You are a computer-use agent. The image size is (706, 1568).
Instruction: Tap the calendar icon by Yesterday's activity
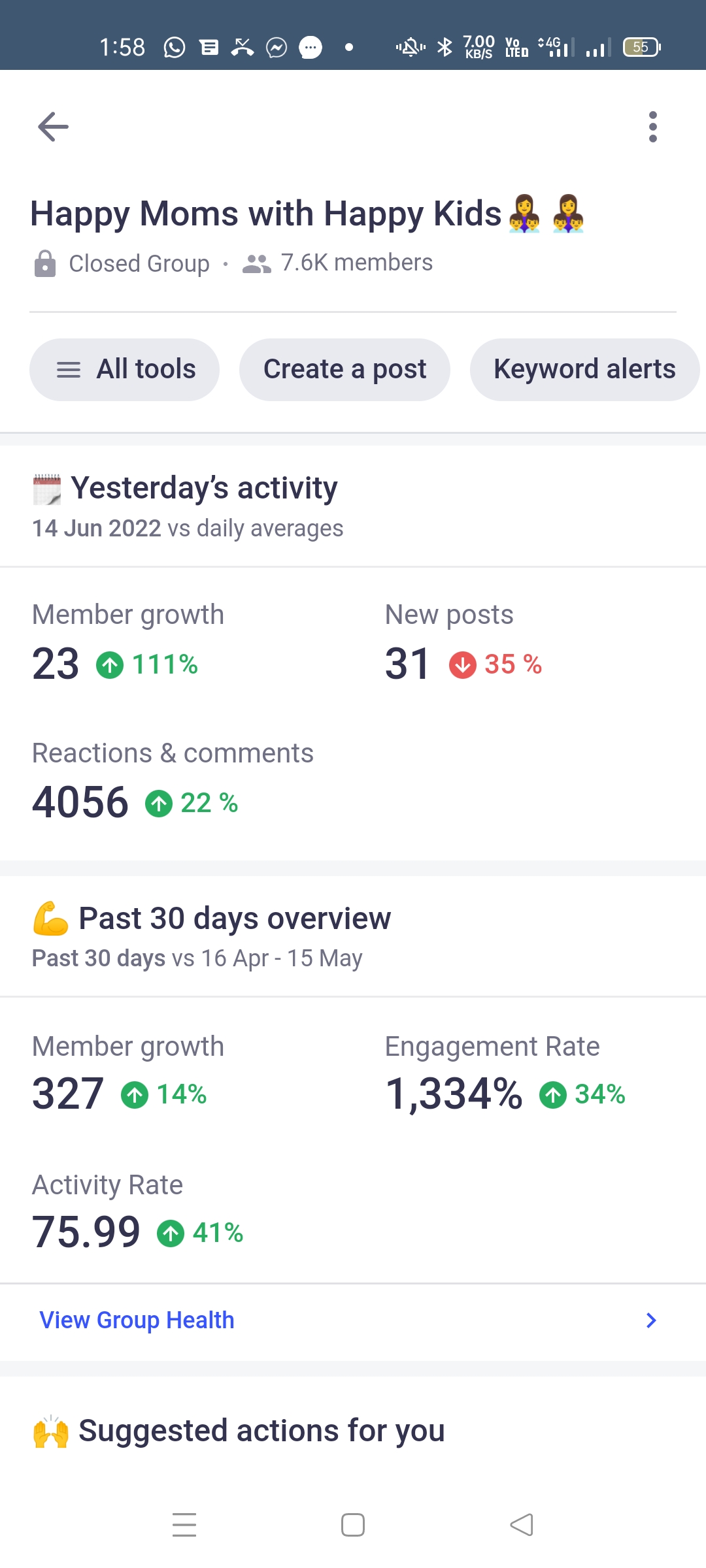(x=47, y=489)
